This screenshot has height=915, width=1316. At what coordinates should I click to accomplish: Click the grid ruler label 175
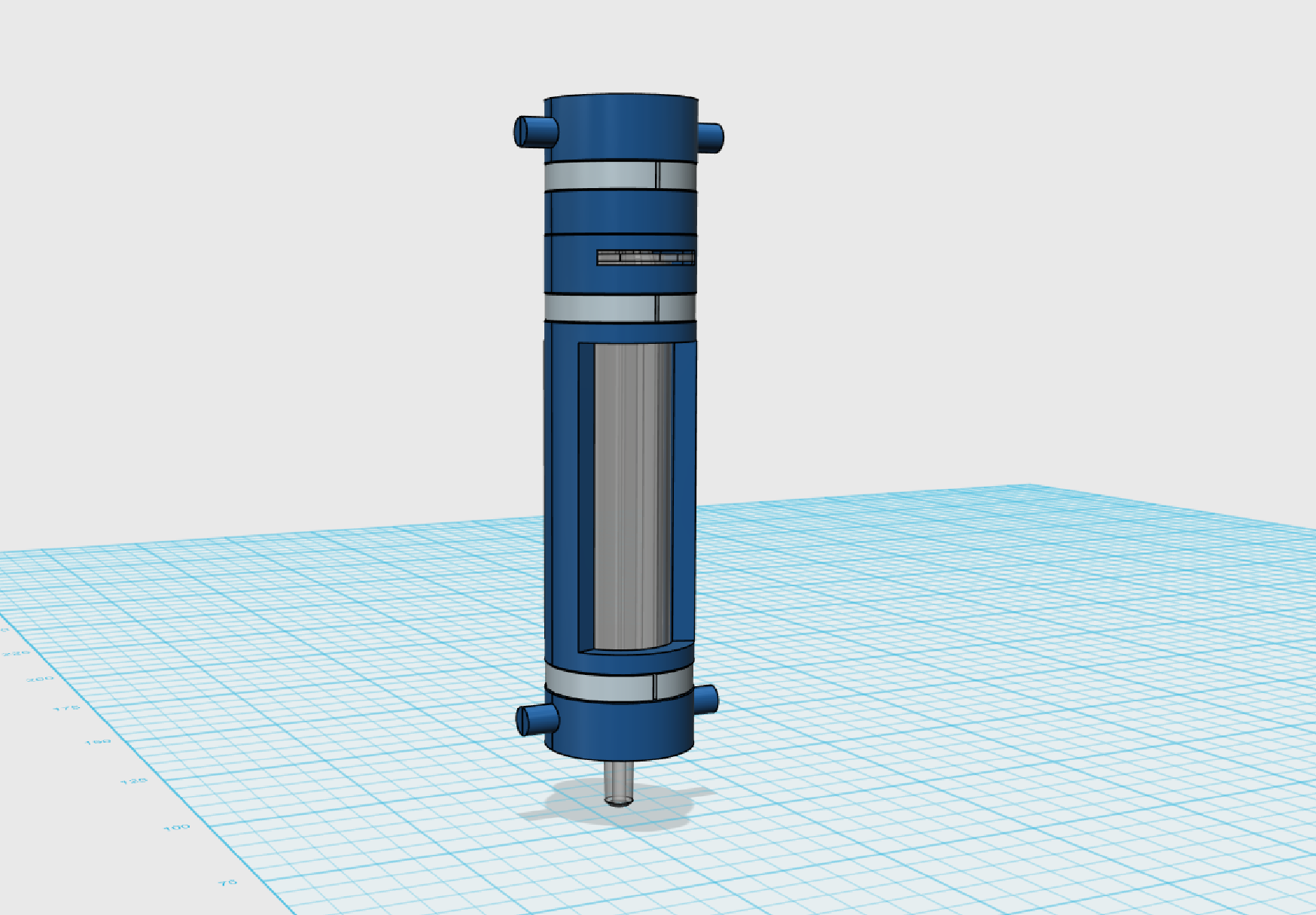point(66,708)
